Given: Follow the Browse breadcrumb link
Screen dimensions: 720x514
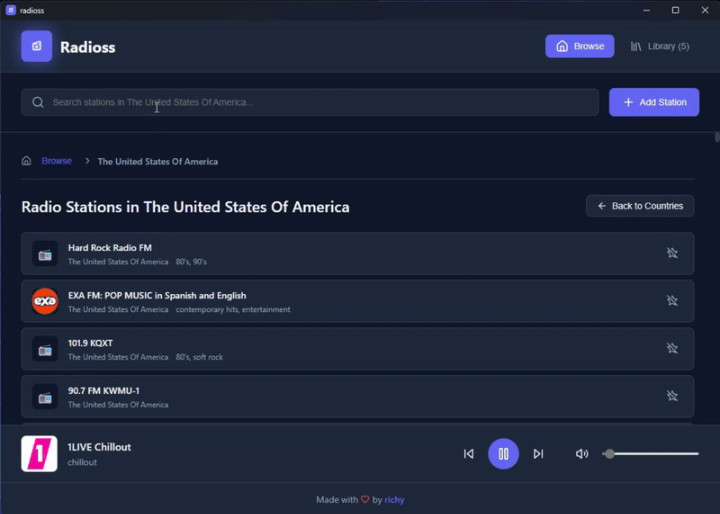Looking at the screenshot, I should 56,161.
